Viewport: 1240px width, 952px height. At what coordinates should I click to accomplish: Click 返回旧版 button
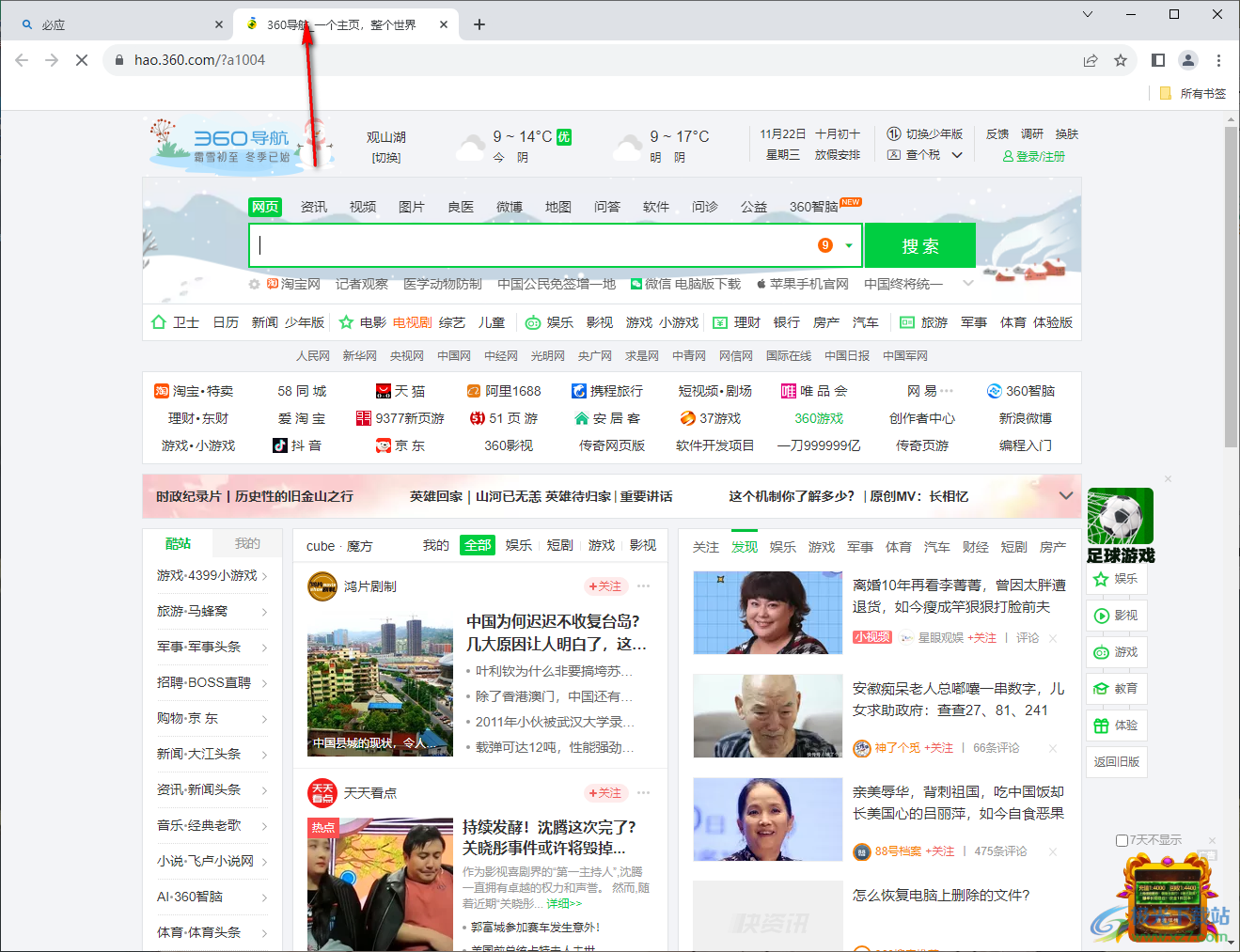pos(1117,762)
